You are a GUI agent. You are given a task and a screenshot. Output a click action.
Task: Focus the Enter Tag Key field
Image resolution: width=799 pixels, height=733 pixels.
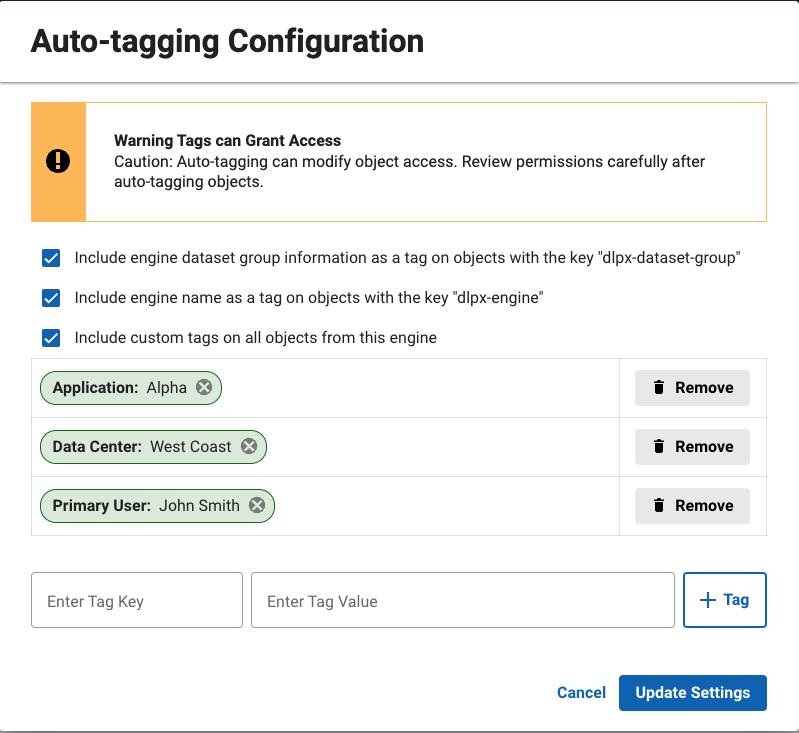click(137, 601)
